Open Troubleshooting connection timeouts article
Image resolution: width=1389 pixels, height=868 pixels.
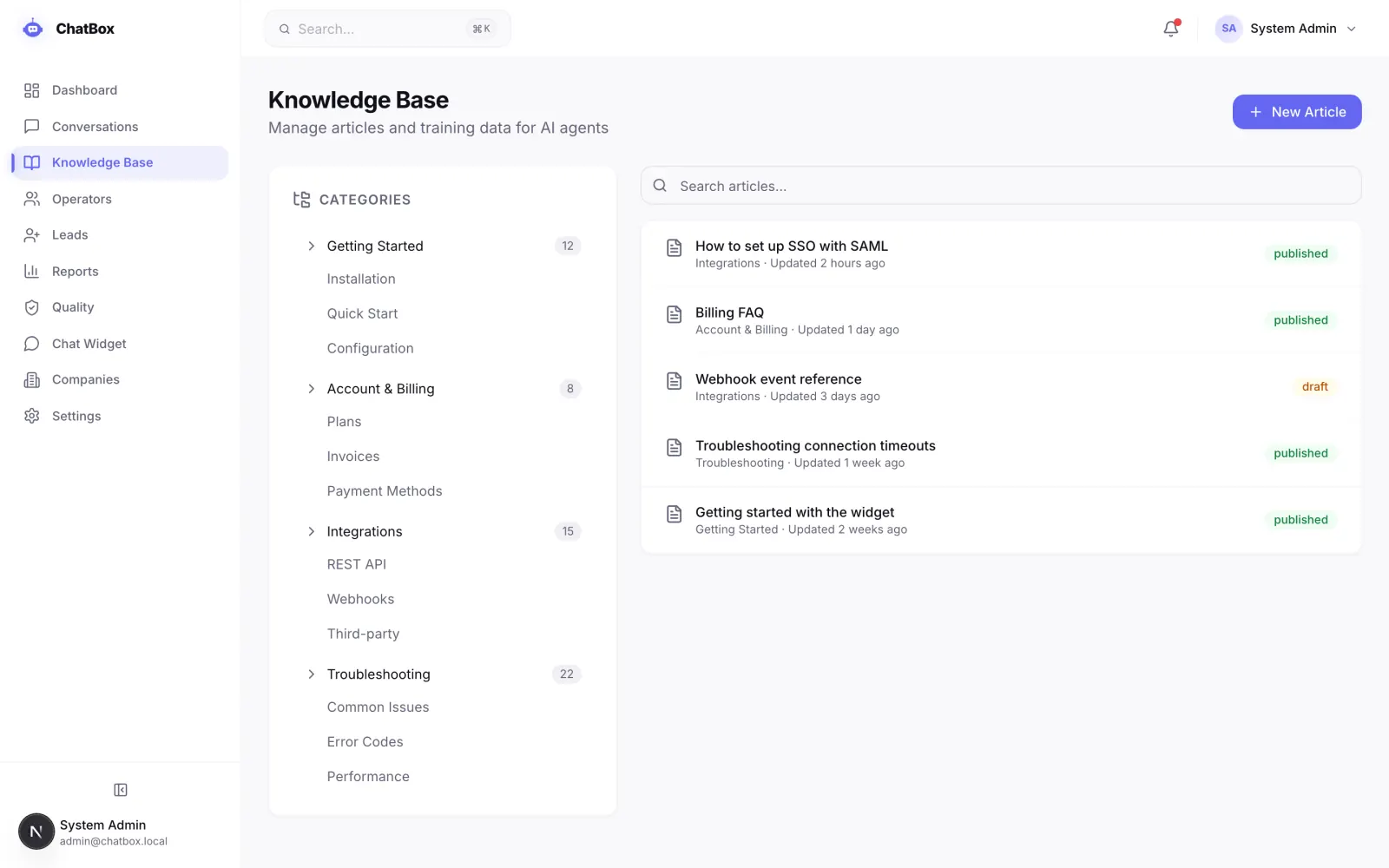coord(1001,454)
